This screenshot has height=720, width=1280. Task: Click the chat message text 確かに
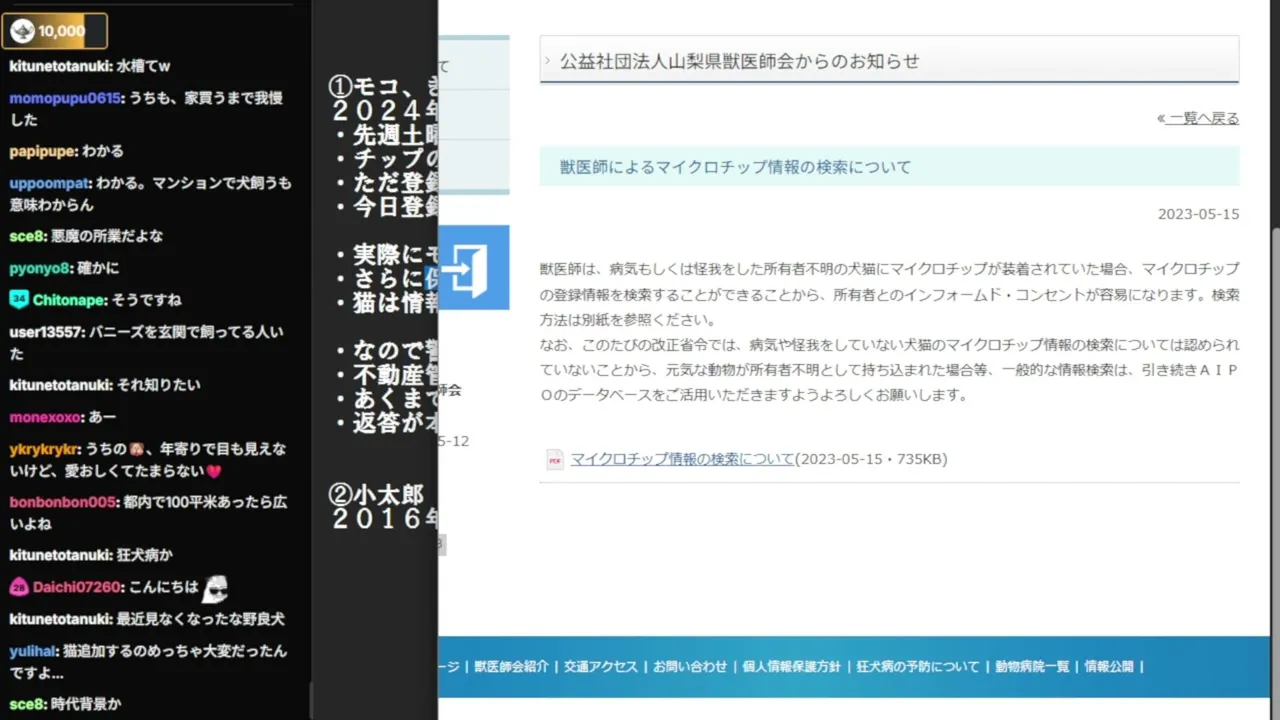point(98,268)
